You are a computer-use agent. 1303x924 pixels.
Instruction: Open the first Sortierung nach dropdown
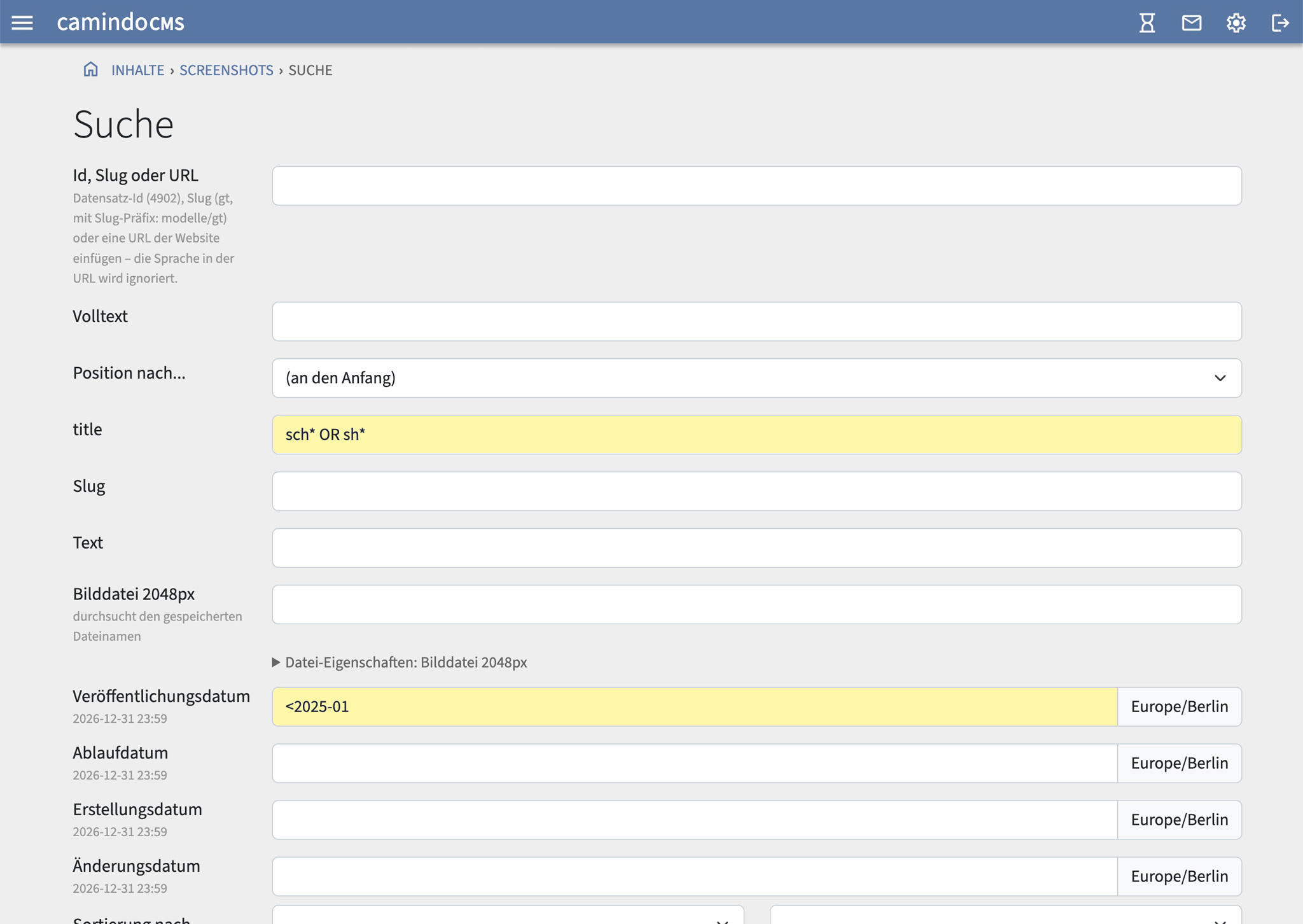point(508,915)
